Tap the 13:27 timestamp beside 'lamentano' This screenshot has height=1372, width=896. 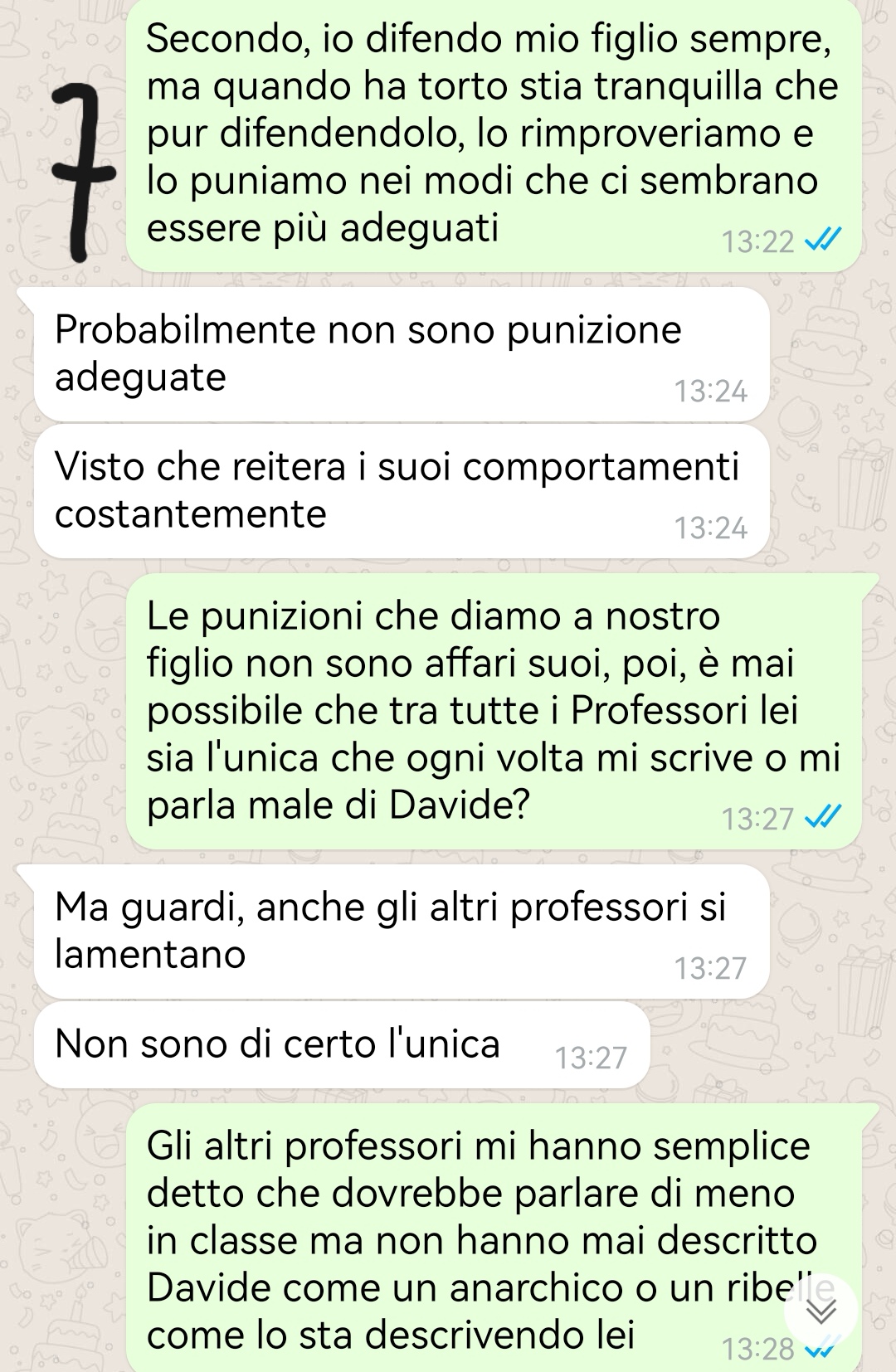click(711, 968)
